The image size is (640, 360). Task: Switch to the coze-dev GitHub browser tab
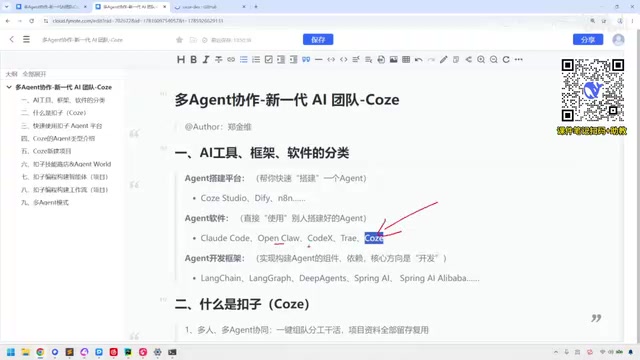[x=210, y=7]
